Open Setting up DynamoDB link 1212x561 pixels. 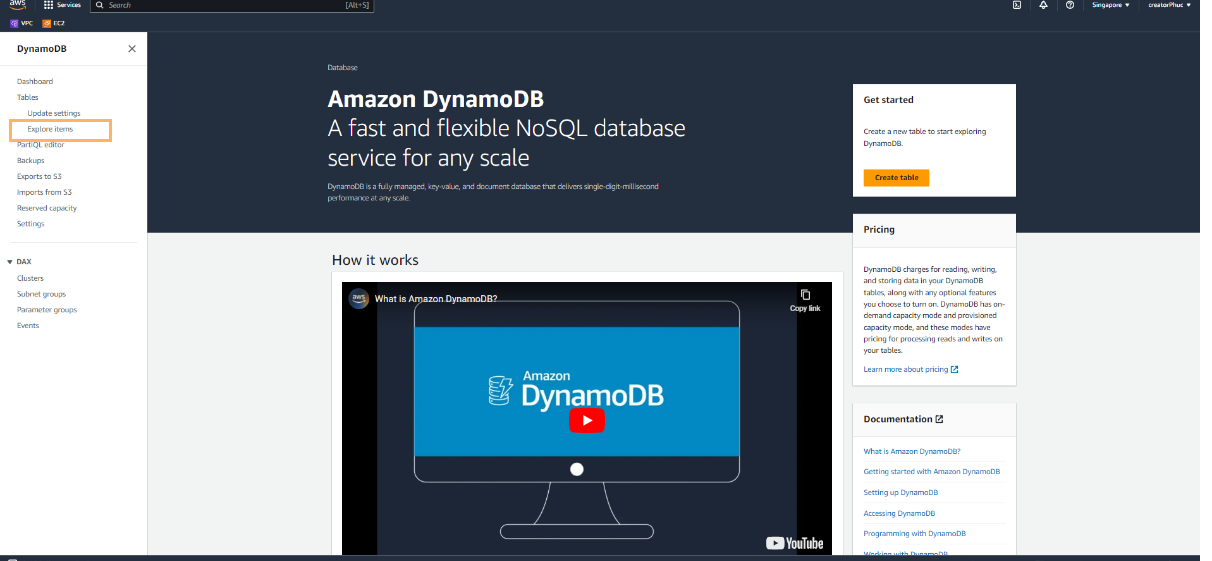click(901, 492)
